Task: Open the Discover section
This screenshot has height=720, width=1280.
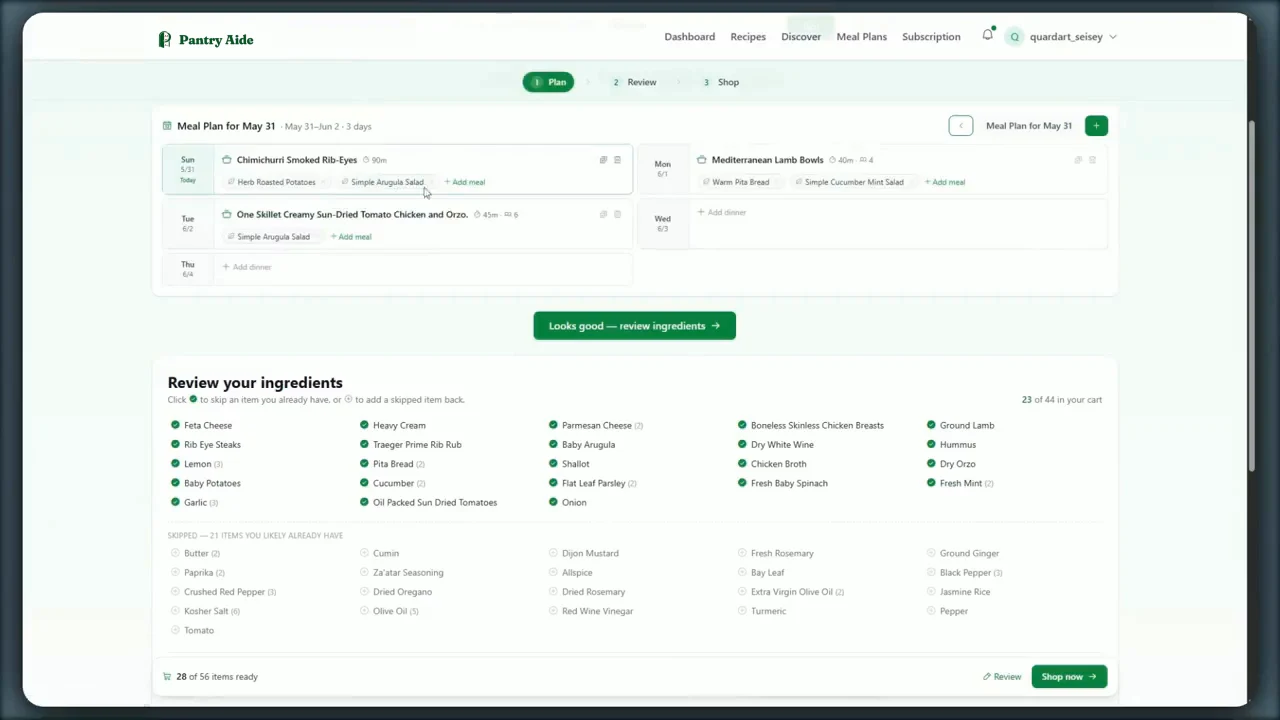Action: click(x=801, y=37)
